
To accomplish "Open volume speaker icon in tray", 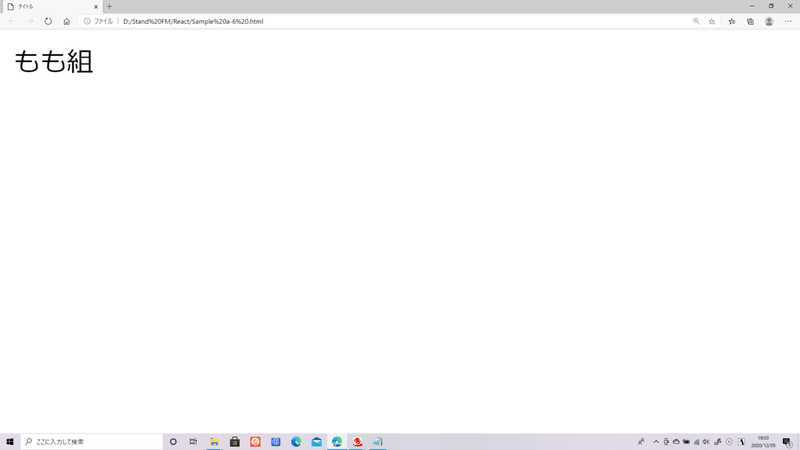I will point(706,442).
